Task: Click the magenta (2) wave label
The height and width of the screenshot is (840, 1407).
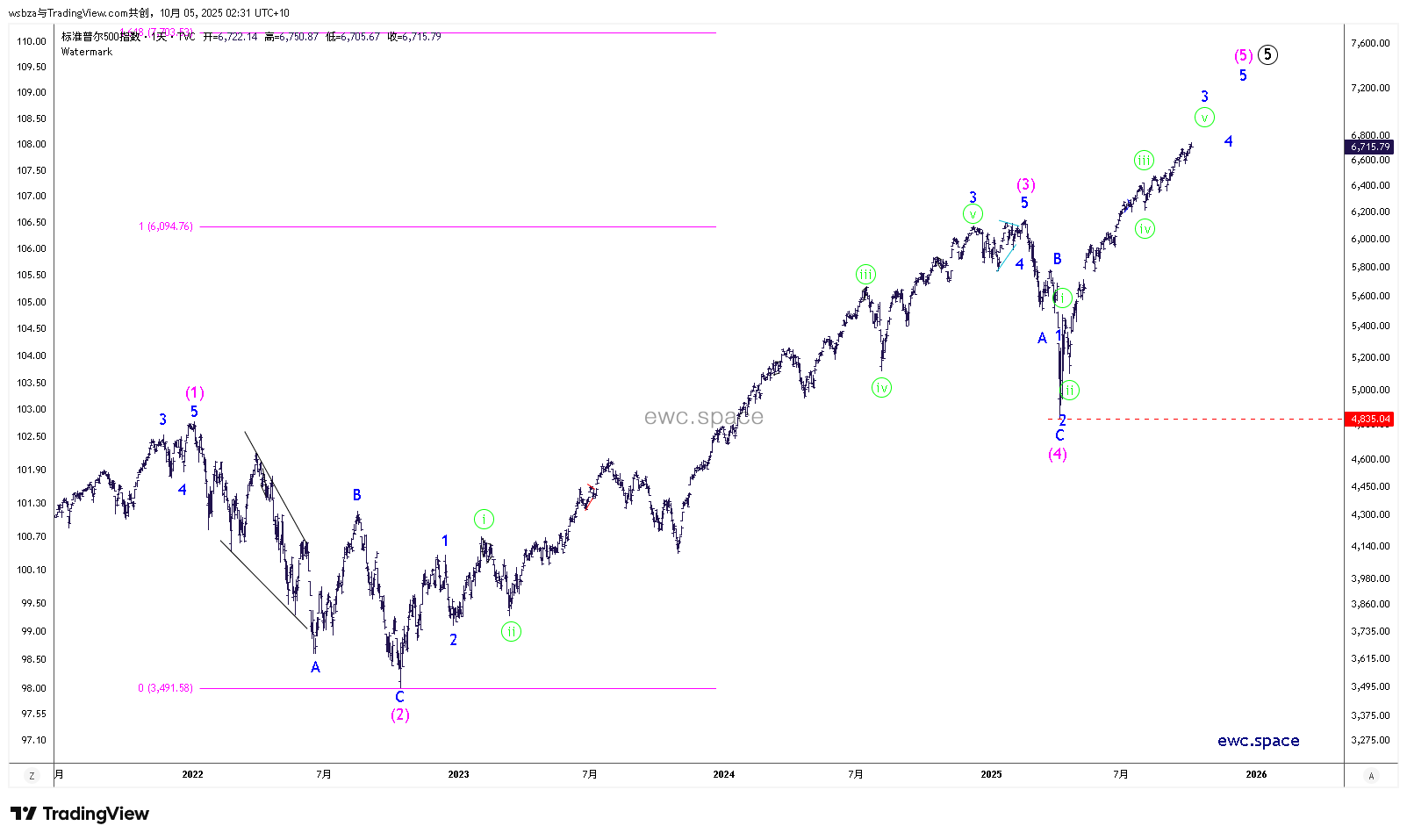Action: click(x=399, y=714)
